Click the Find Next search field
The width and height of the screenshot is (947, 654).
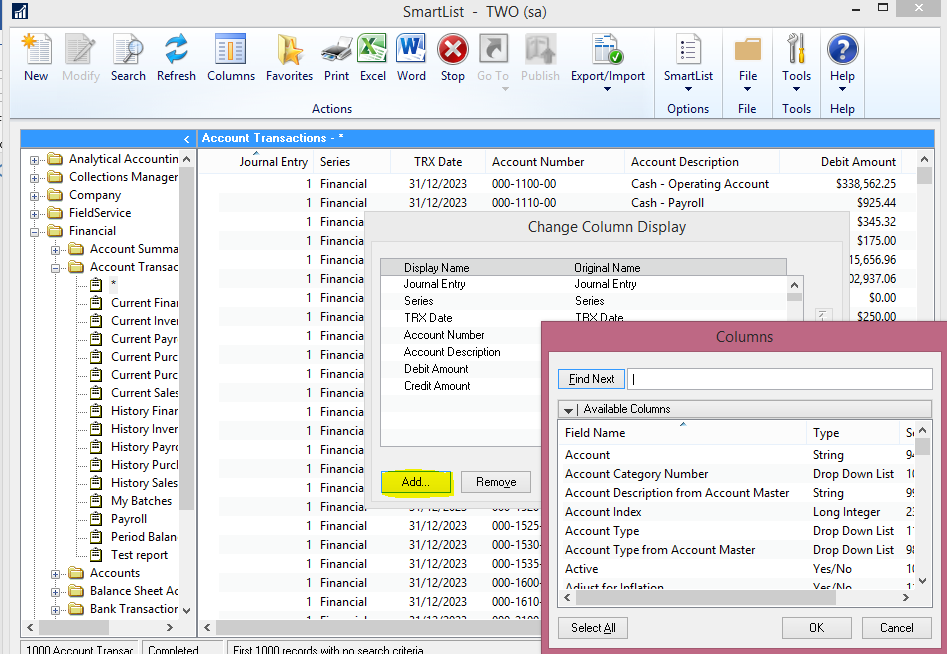coord(780,379)
